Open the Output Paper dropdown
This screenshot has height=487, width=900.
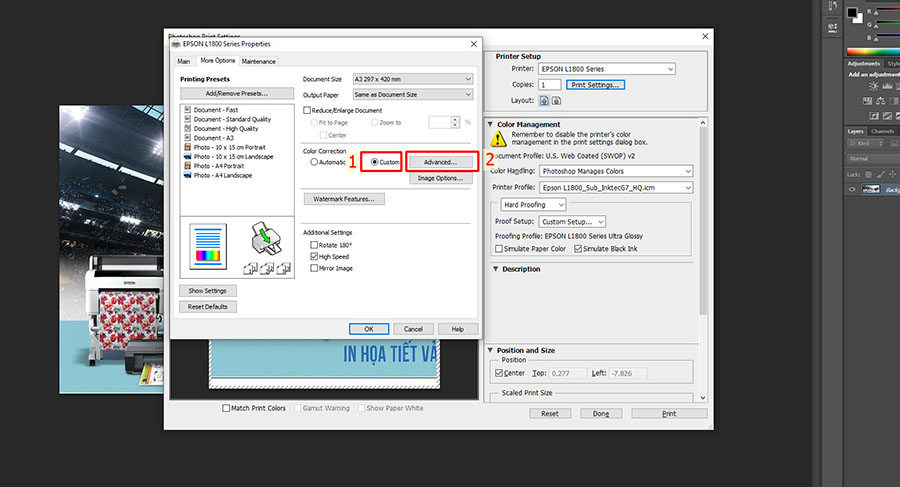point(413,95)
